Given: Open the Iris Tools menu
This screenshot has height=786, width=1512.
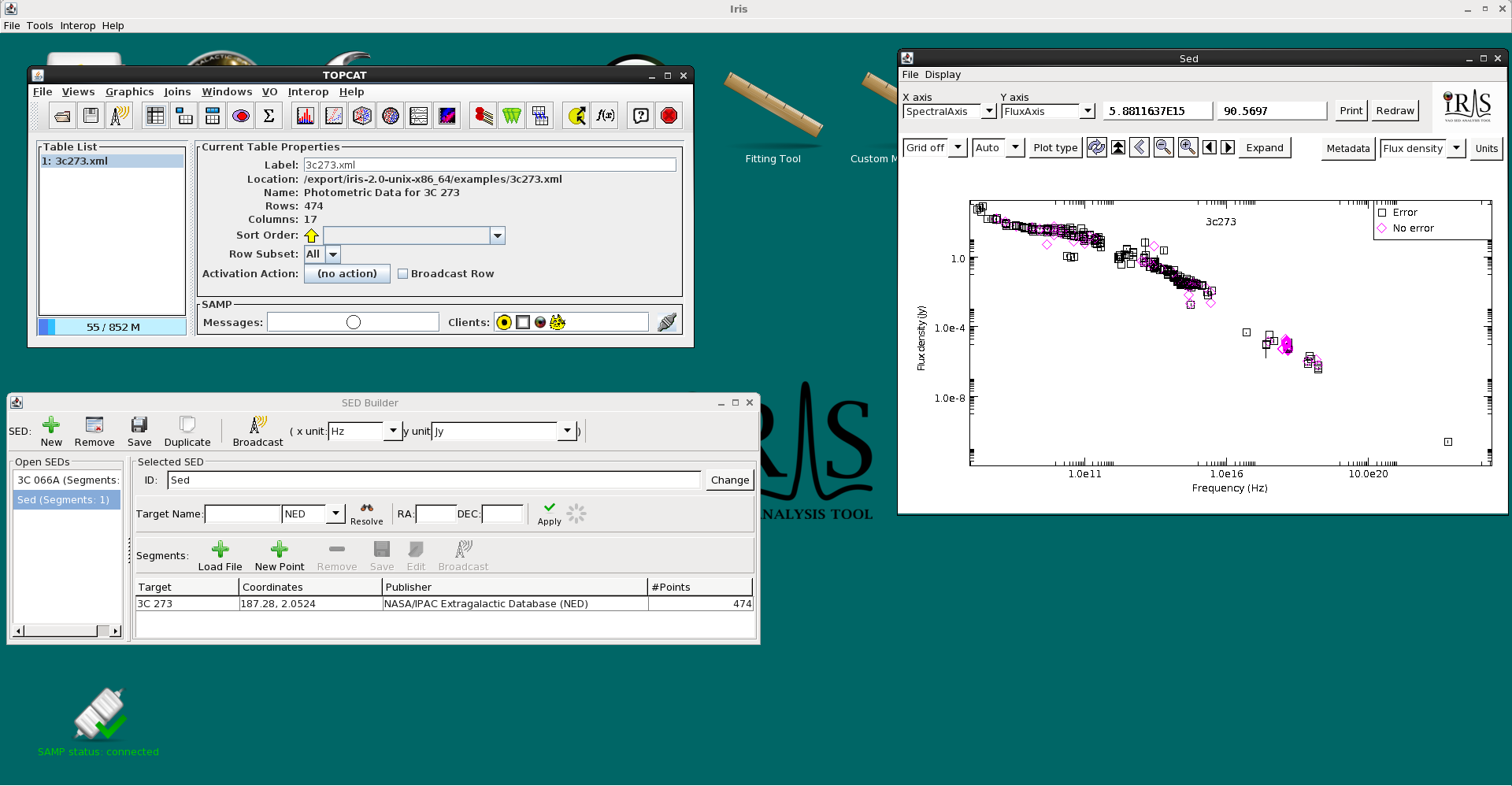Looking at the screenshot, I should [39, 26].
